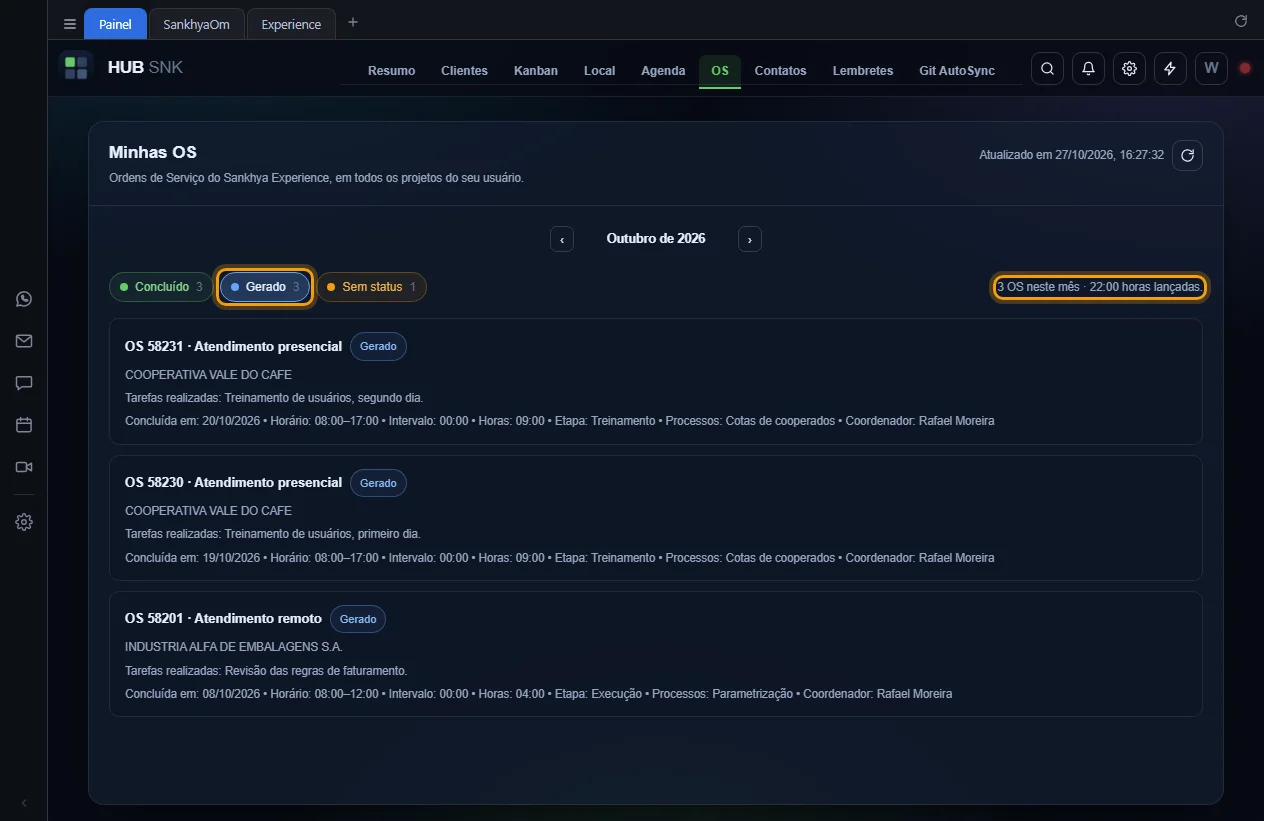Open the Agenda section
This screenshot has width=1264, height=821.
click(663, 71)
